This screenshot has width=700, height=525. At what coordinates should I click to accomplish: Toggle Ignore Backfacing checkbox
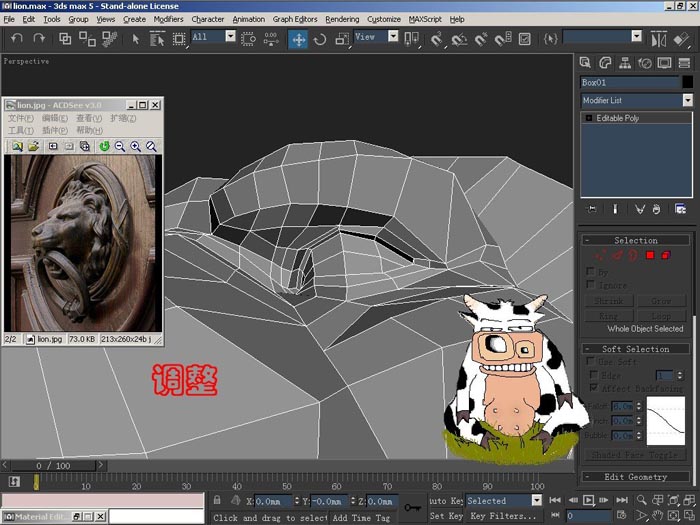(x=590, y=284)
